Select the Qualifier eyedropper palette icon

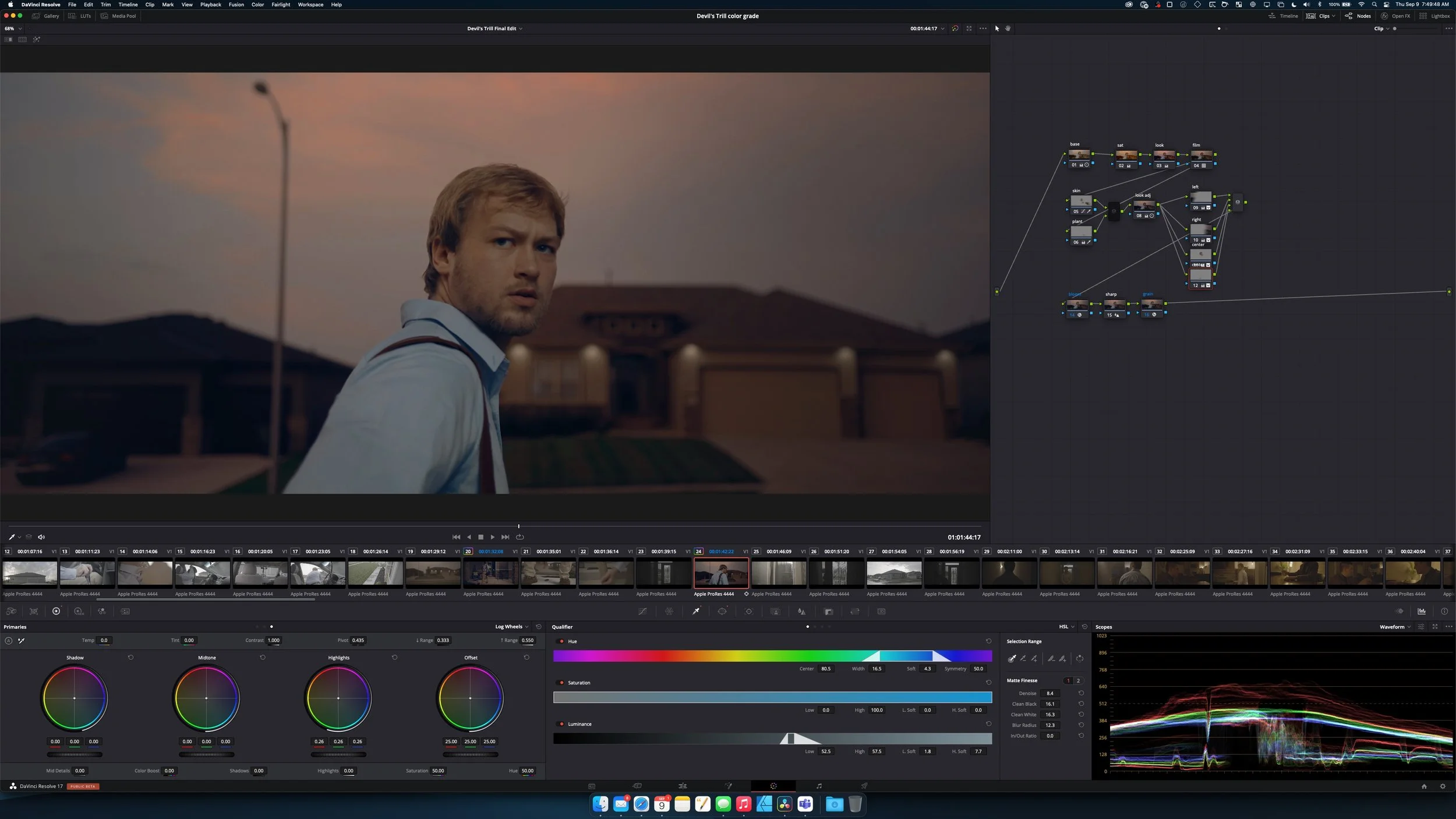point(696,612)
